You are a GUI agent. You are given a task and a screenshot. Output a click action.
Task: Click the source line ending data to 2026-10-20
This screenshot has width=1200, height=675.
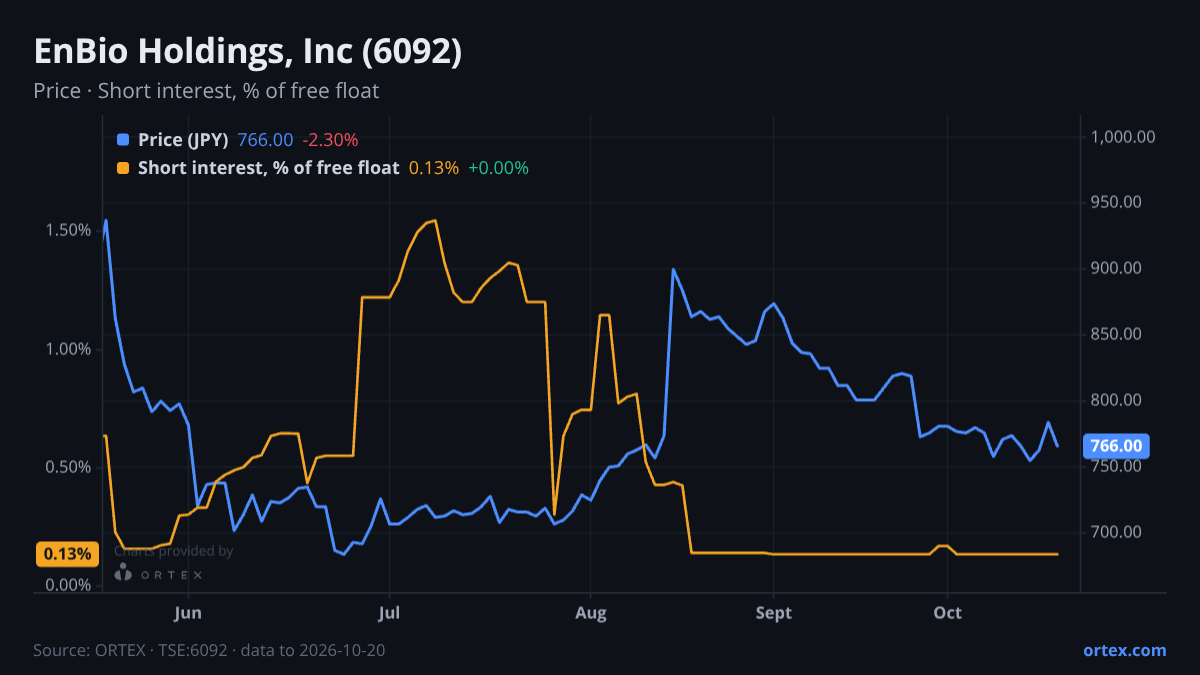tap(209, 650)
